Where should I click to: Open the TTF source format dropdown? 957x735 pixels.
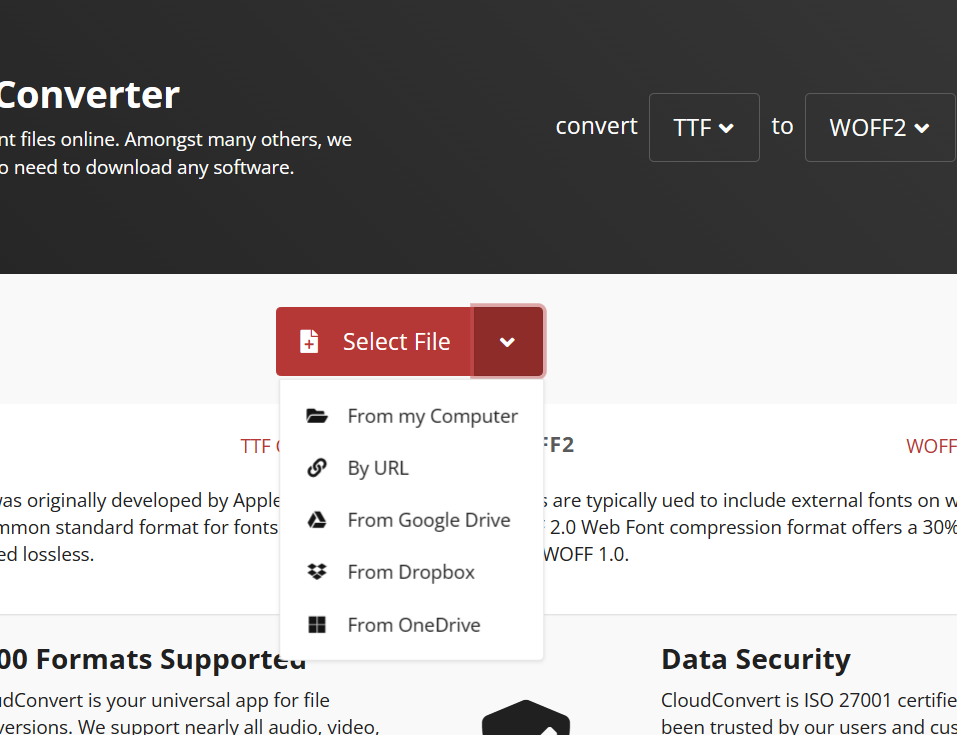coord(704,127)
